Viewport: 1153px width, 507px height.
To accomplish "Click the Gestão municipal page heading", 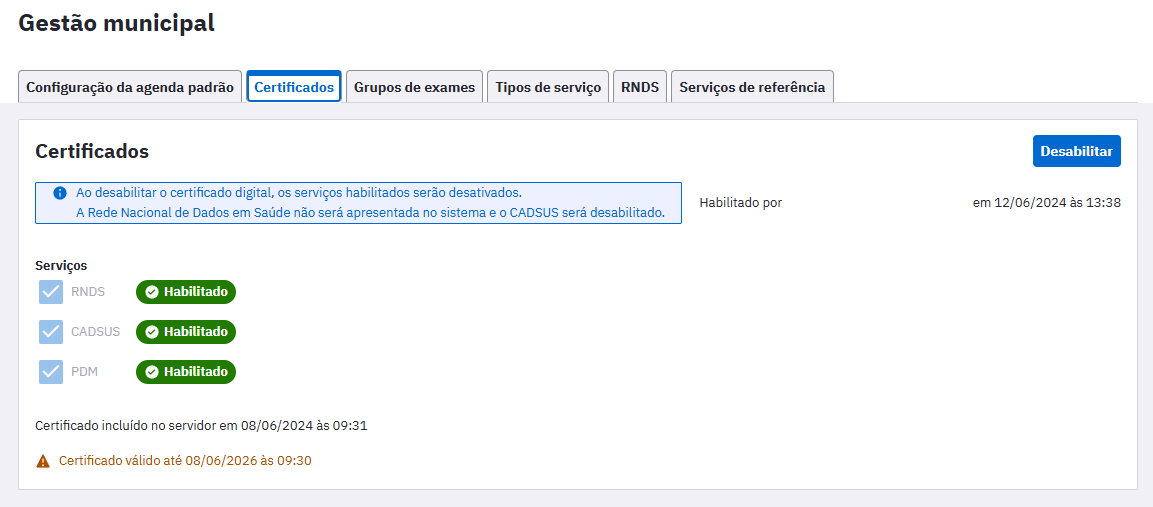I will click(x=117, y=23).
